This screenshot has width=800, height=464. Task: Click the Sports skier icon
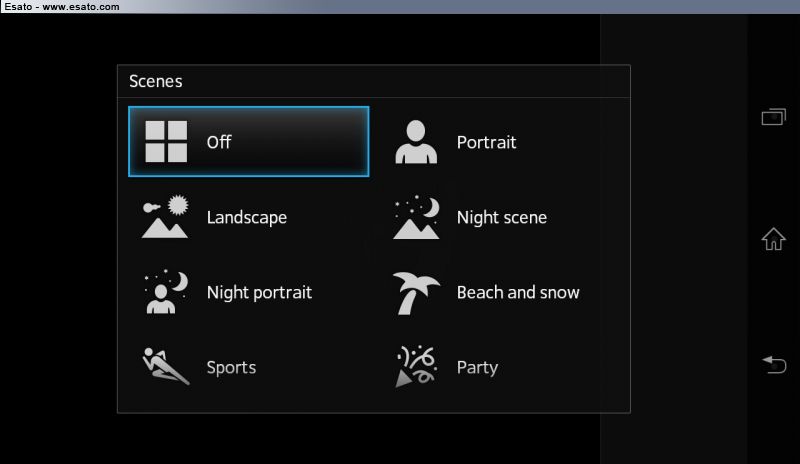point(165,366)
